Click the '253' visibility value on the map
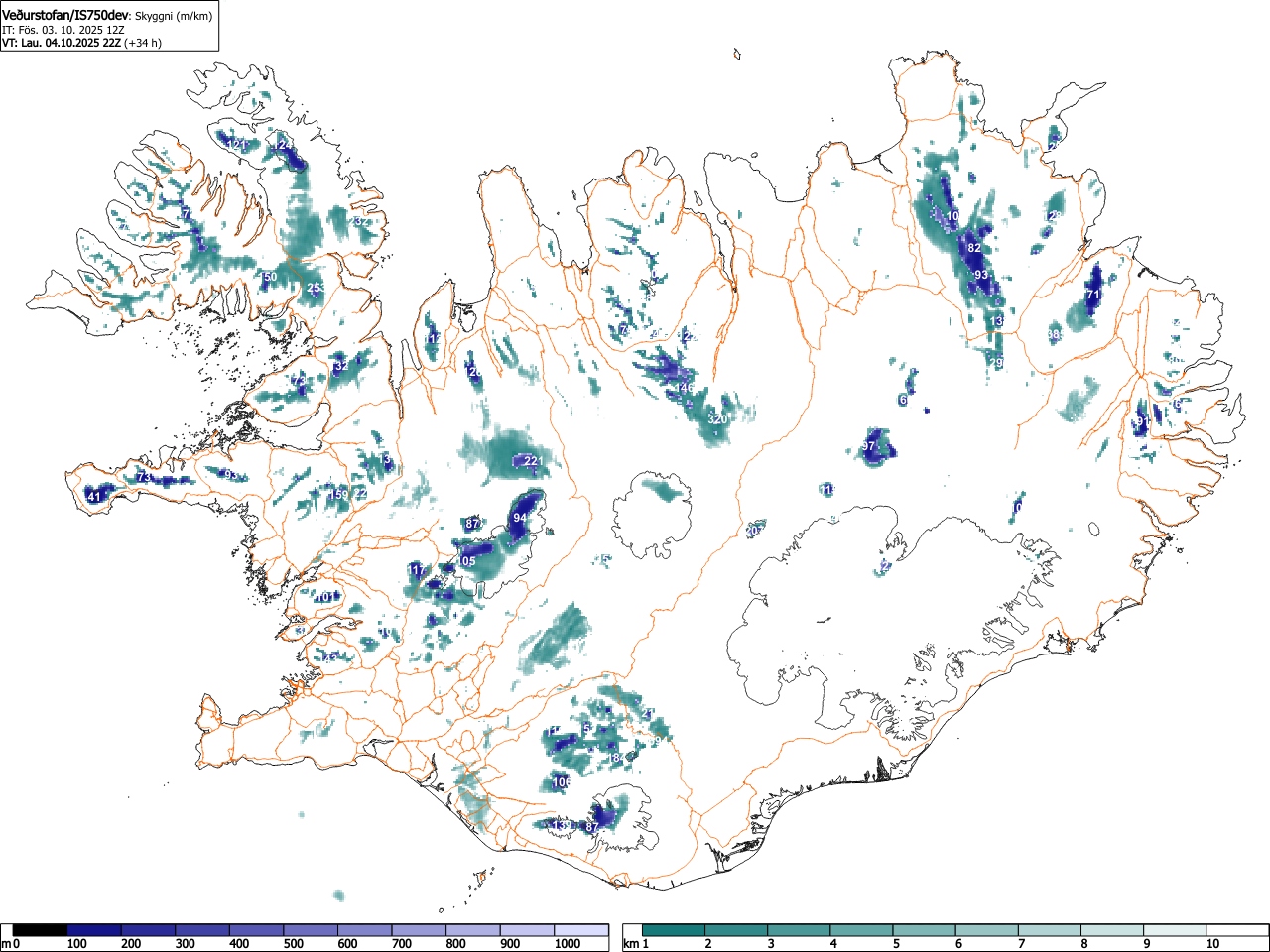Screen dimensions: 1270x952 317,288
